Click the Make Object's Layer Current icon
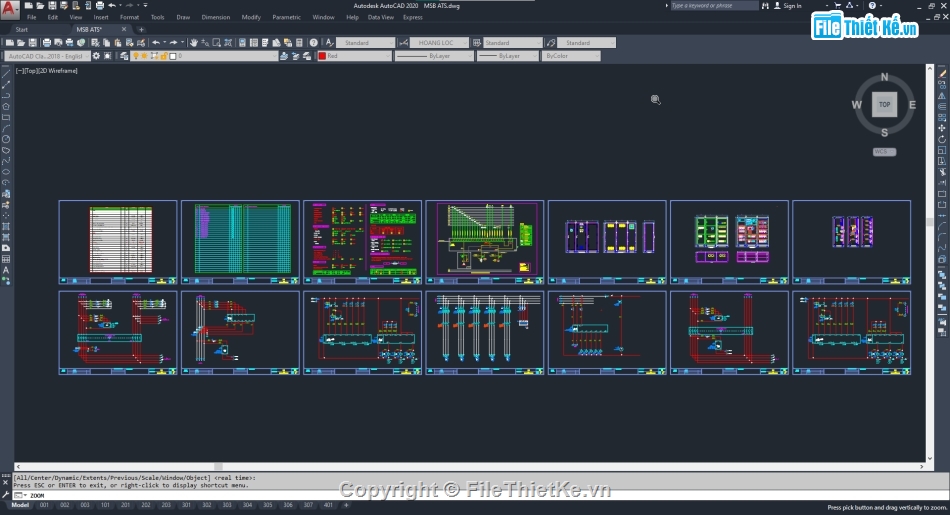Screen dimensions: 950x515 (284, 56)
